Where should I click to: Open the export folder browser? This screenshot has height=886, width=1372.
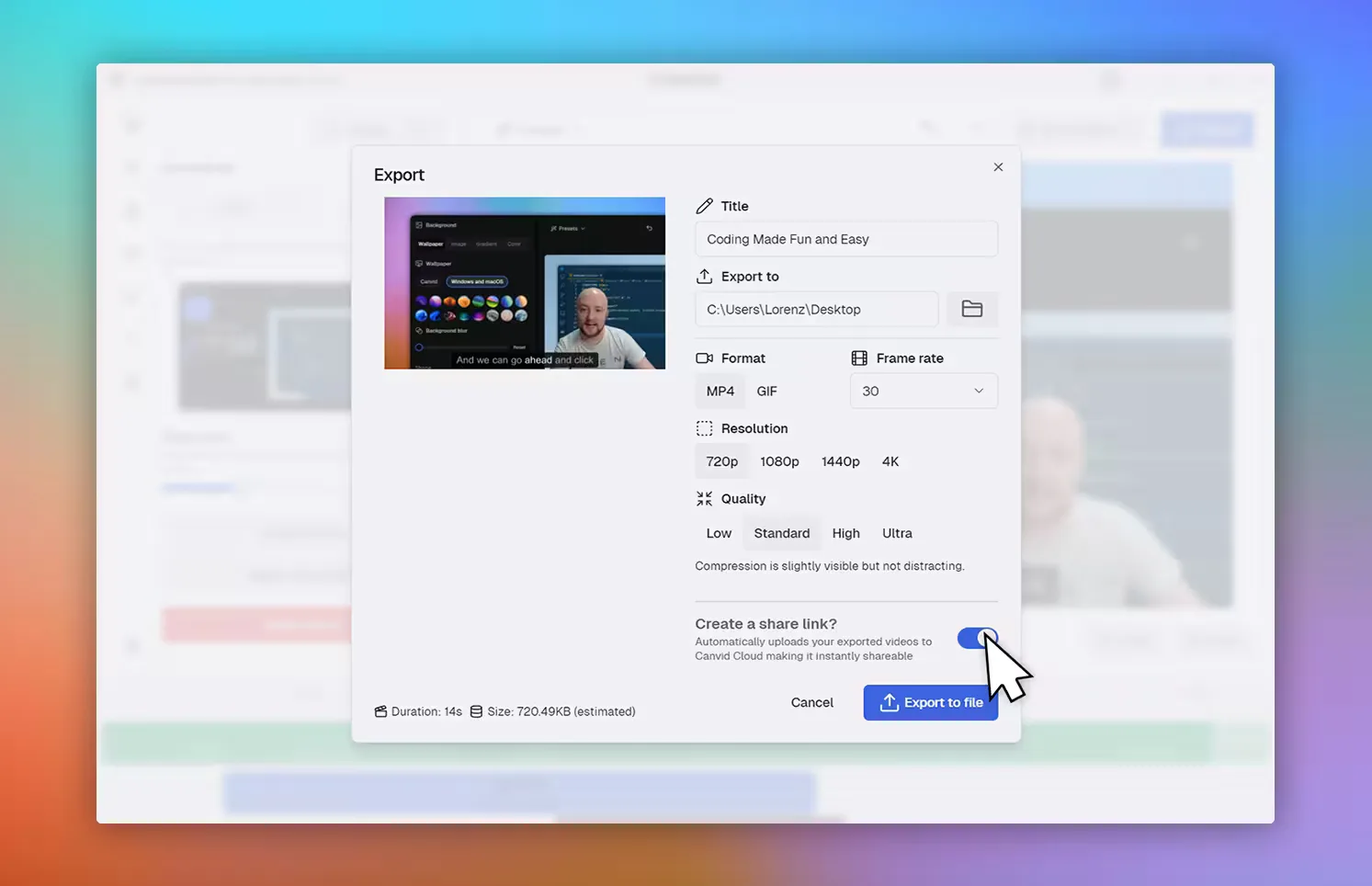click(971, 309)
